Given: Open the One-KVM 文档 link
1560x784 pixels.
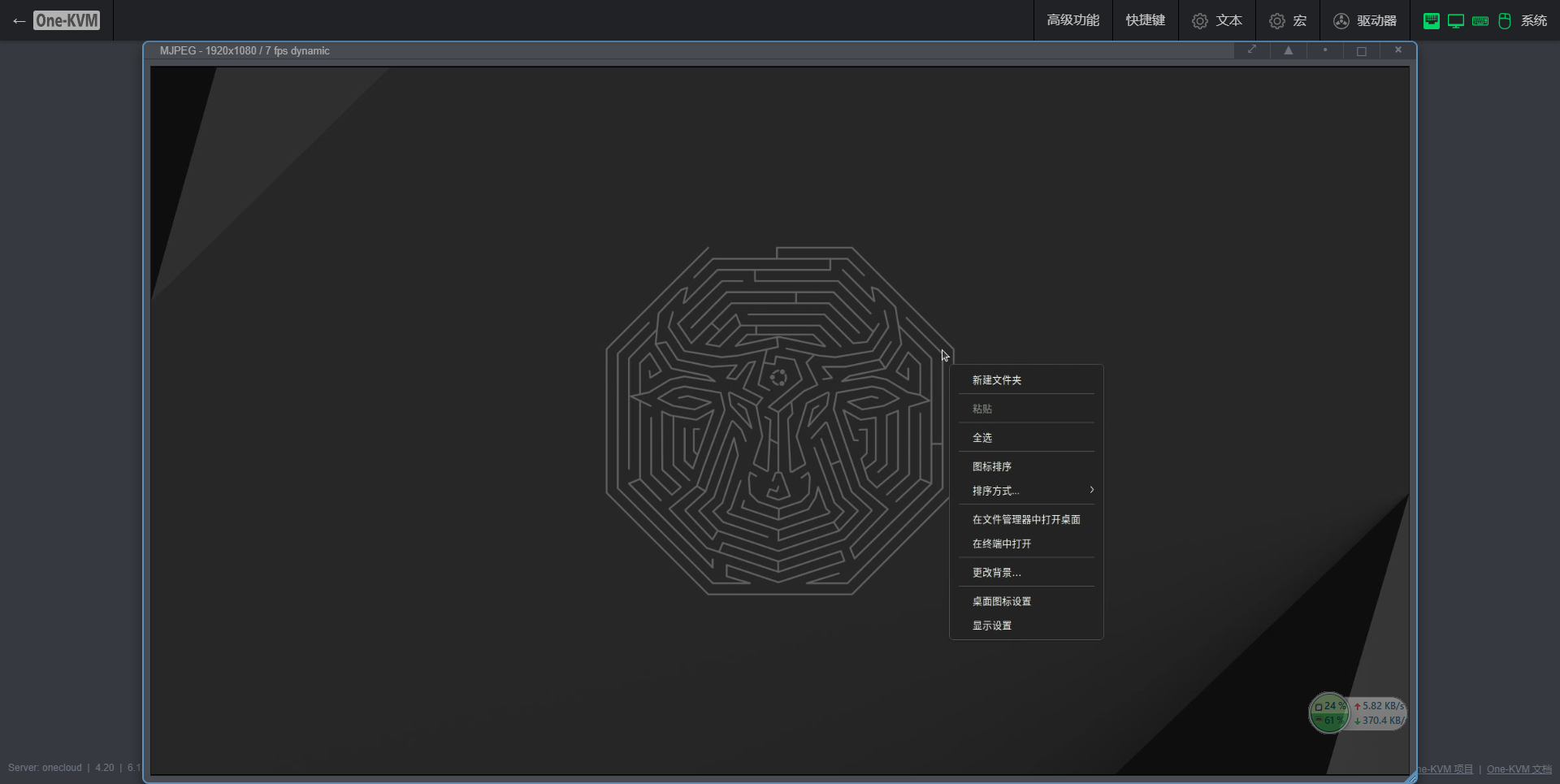Looking at the screenshot, I should (x=1519, y=769).
